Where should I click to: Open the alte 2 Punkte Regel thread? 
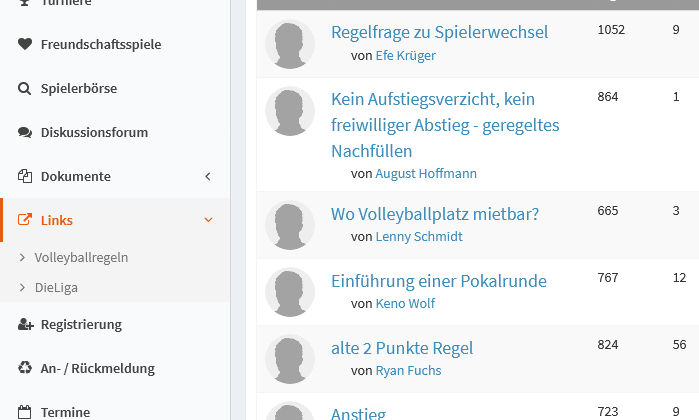tap(402, 348)
